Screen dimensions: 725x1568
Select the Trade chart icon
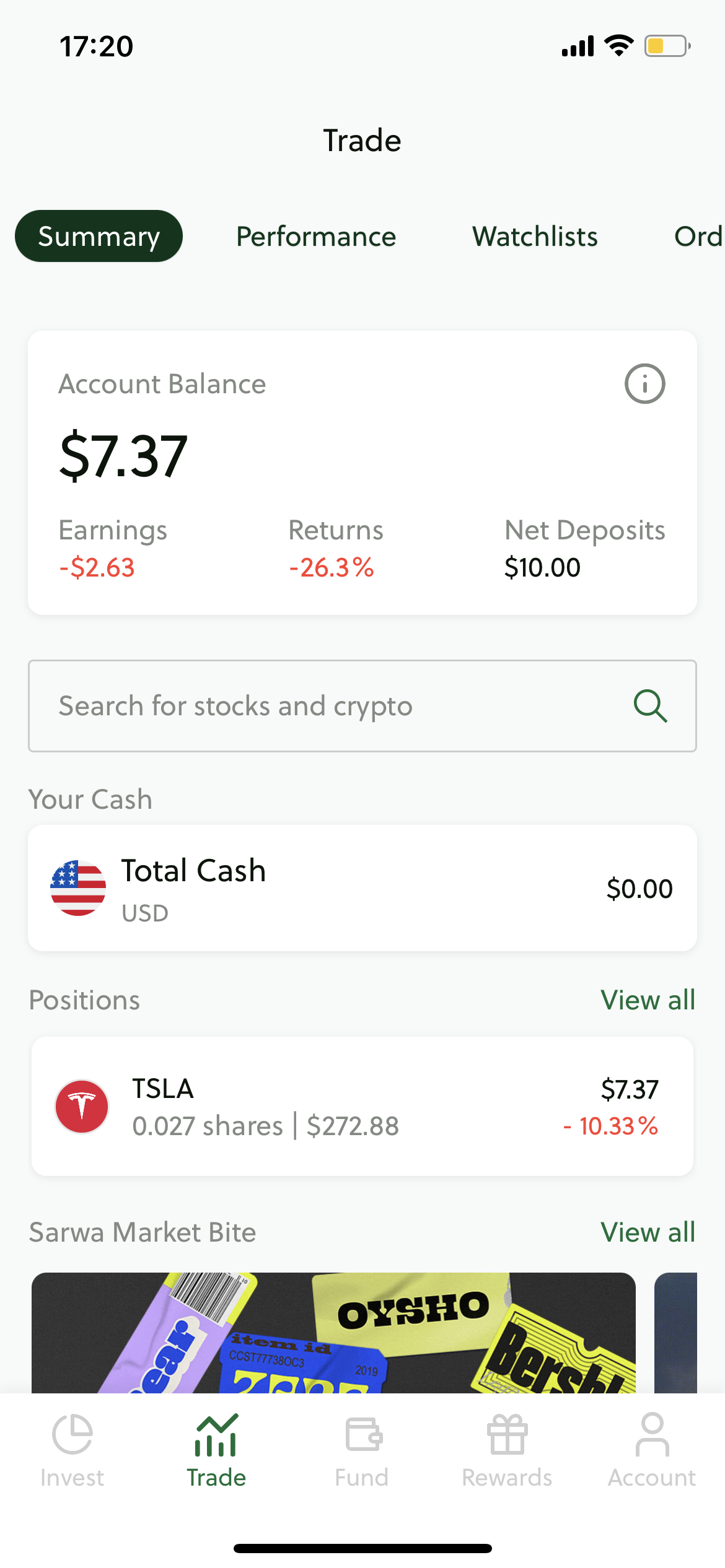(x=216, y=1435)
